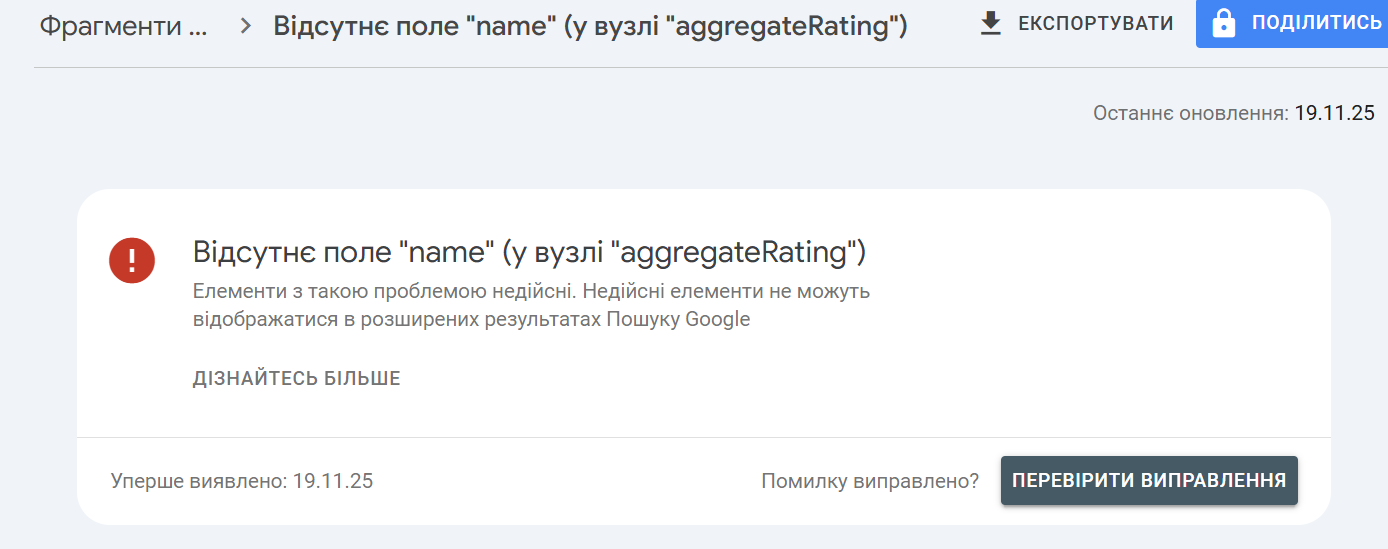Screen dimensions: 1388x549
Task: Click the word "aggregateRating" in top breadcrumb title
Action: click(x=783, y=26)
